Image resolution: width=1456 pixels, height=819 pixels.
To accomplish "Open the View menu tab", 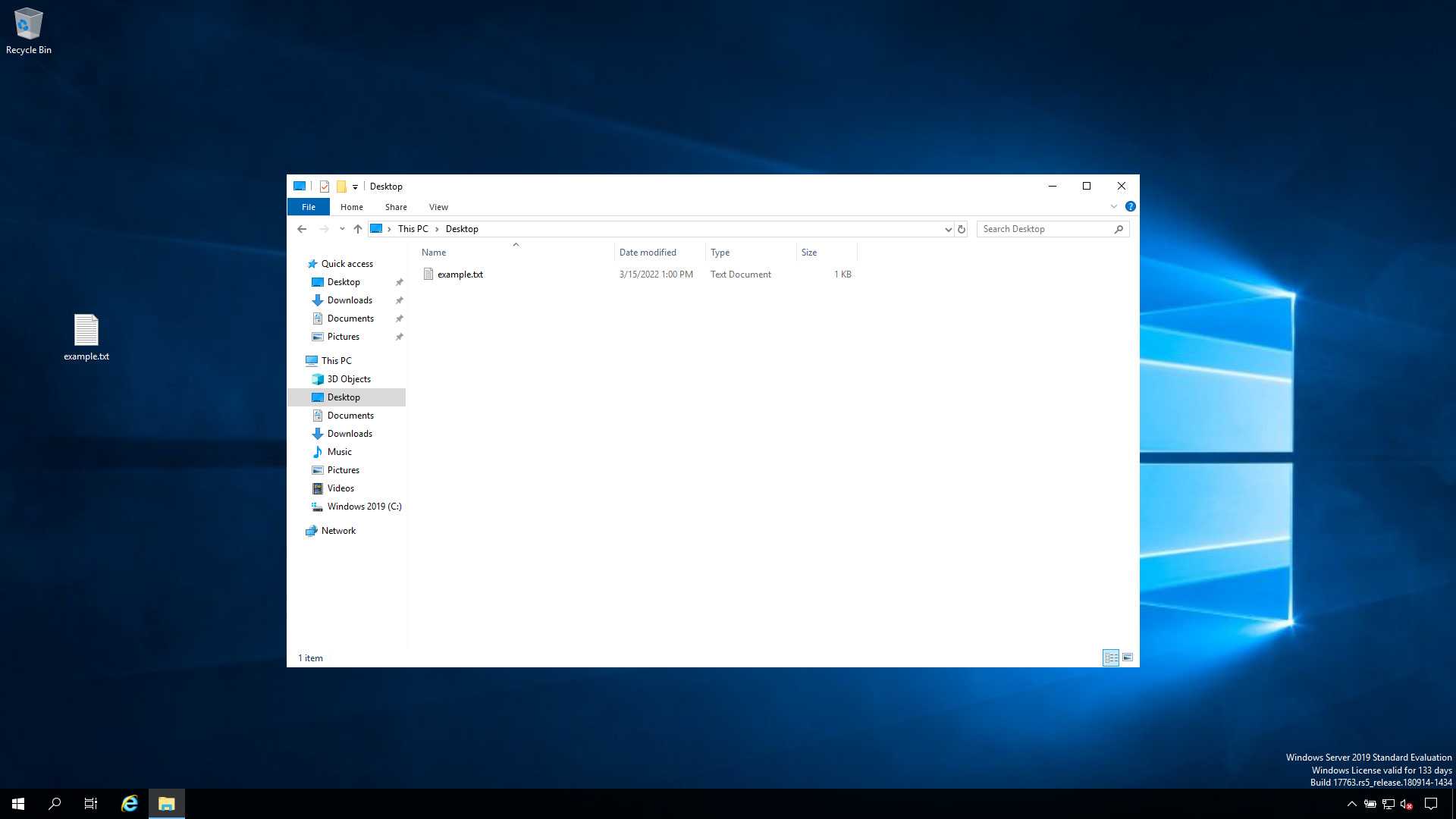I will (438, 207).
